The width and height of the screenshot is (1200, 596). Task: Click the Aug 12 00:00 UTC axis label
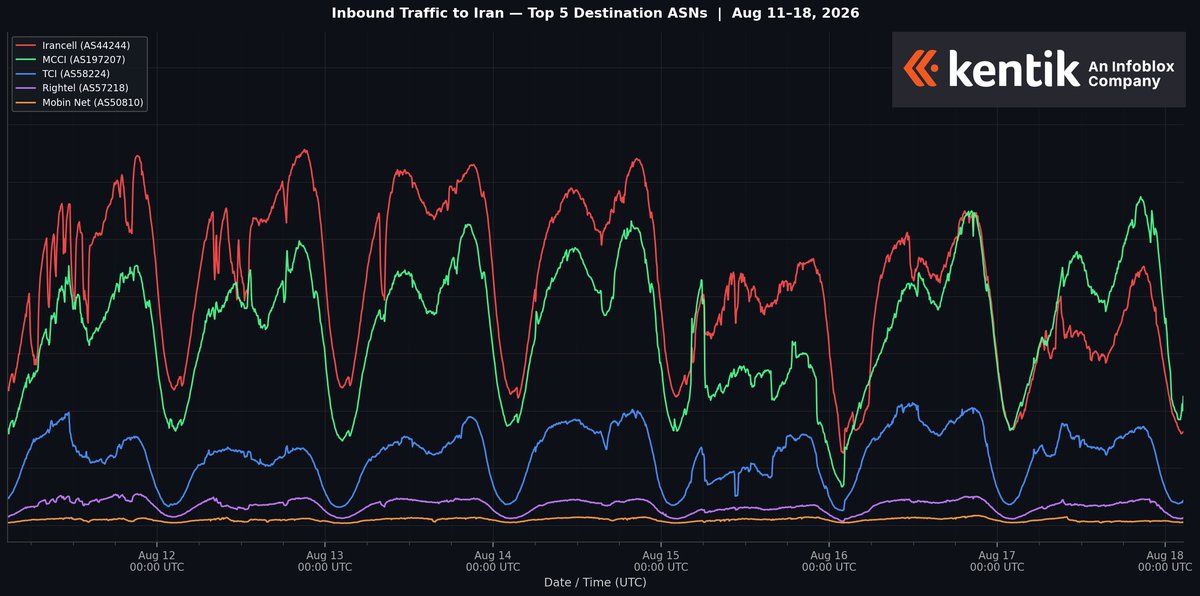[157, 560]
